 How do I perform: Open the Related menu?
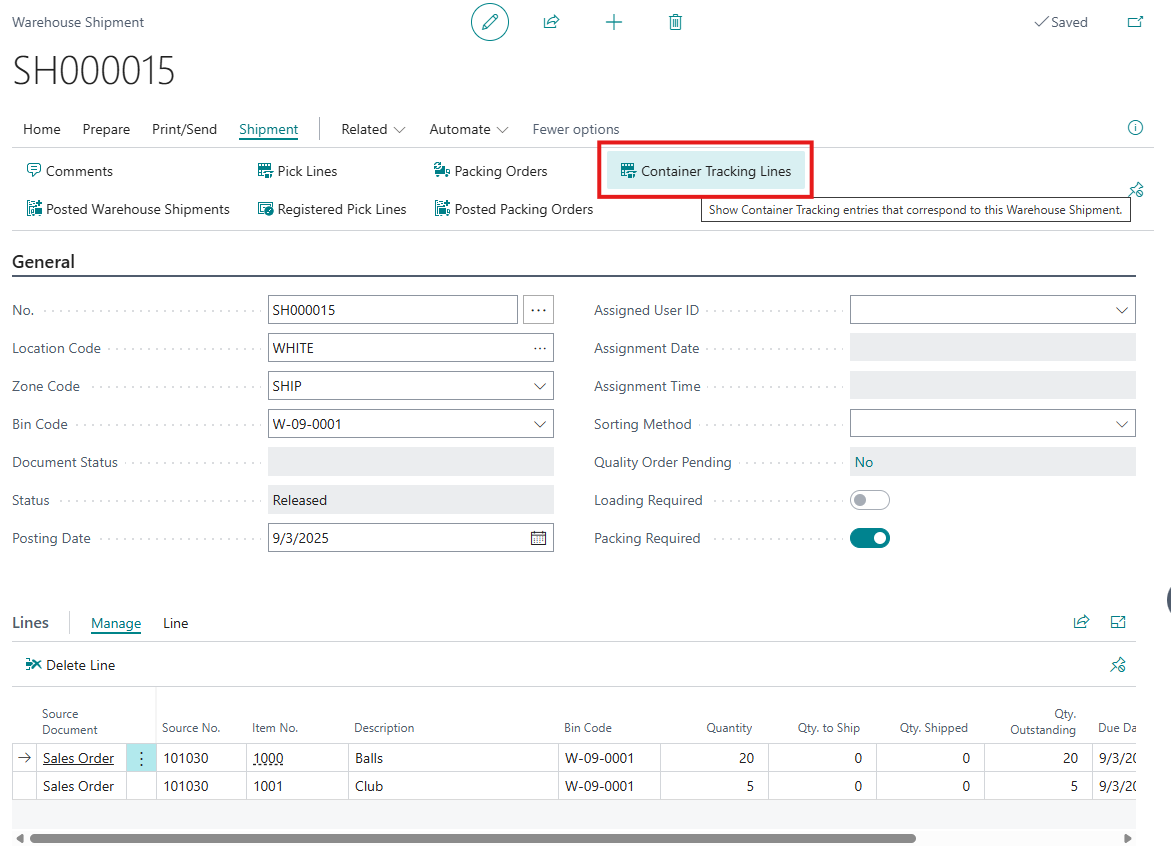pyautogui.click(x=373, y=129)
